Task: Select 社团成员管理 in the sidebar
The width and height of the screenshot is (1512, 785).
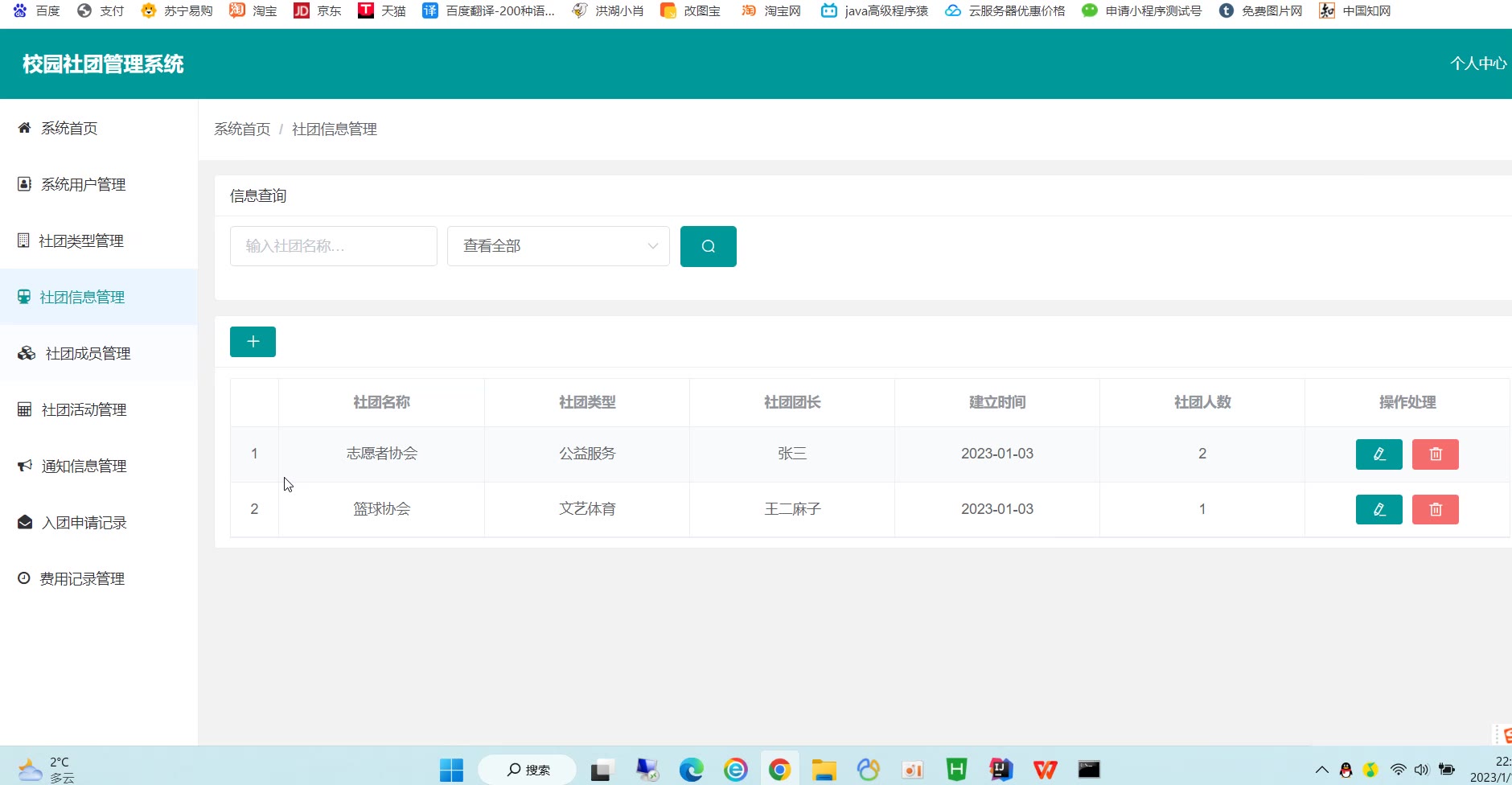Action: [x=88, y=354]
